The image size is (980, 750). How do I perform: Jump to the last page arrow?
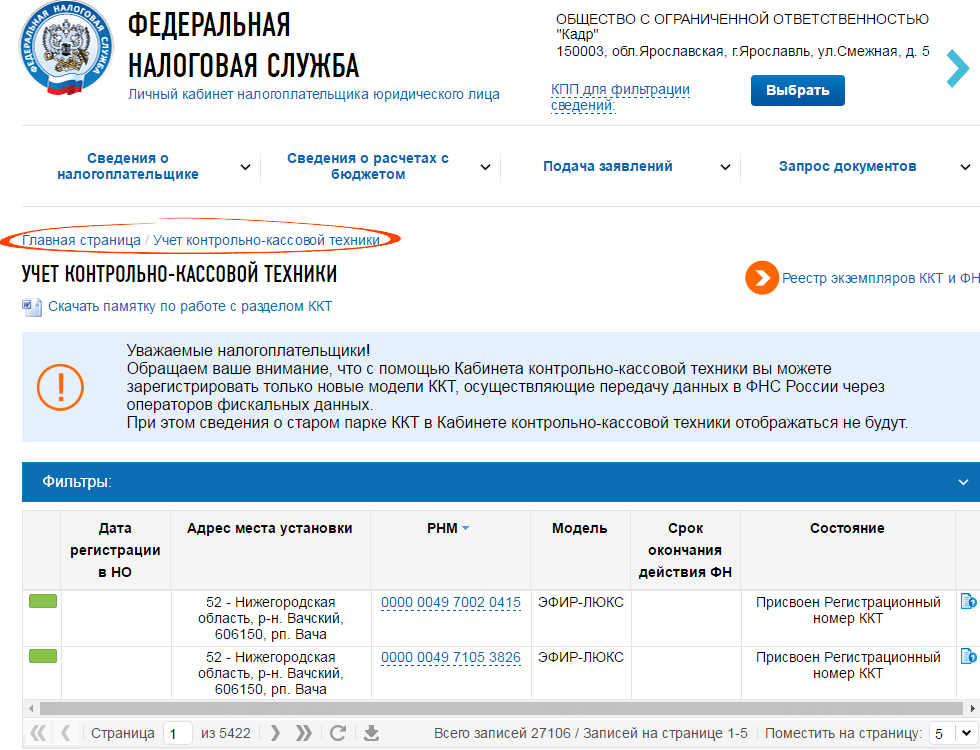pyautogui.click(x=304, y=733)
